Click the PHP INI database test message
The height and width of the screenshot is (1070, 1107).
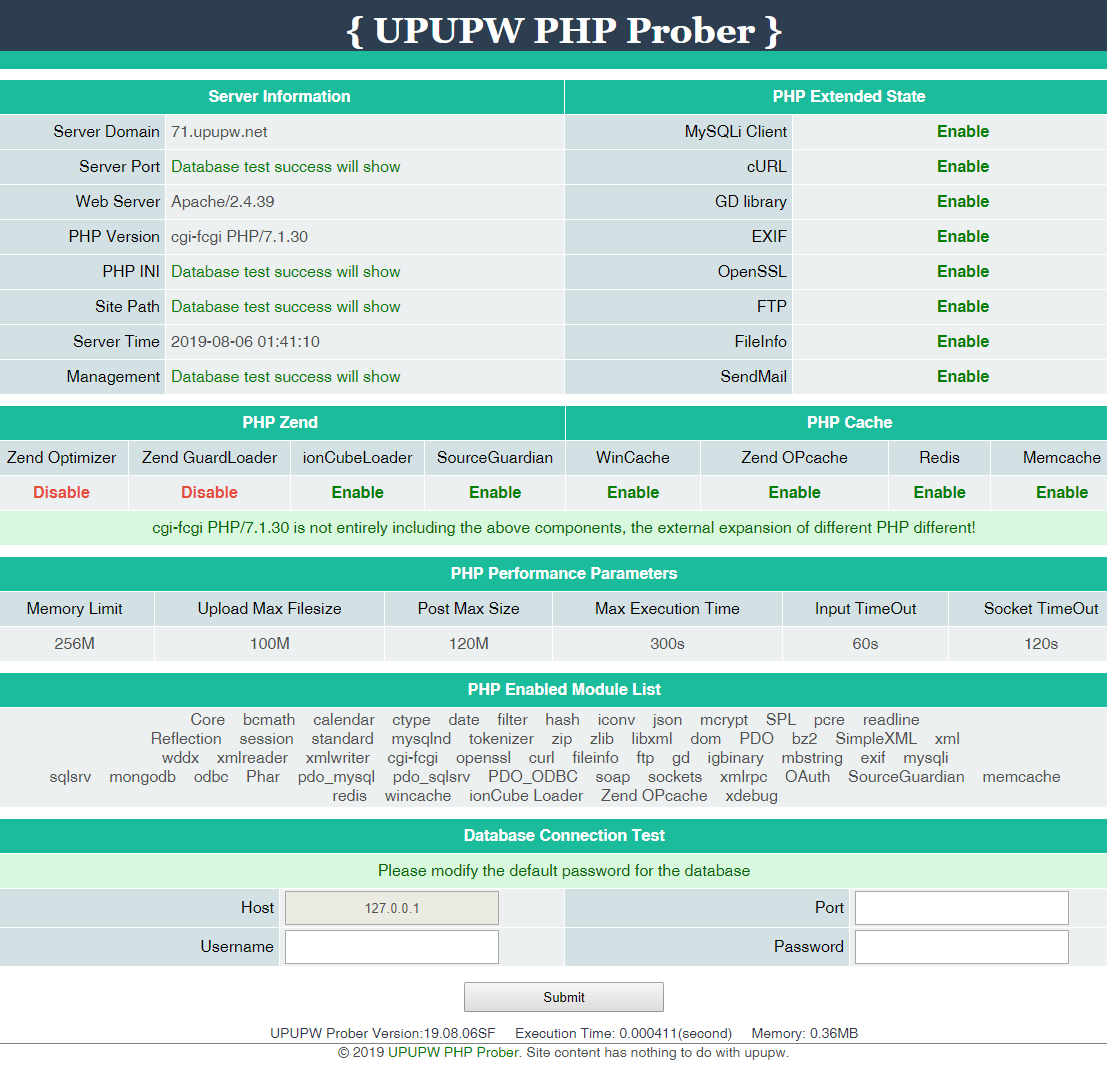[x=285, y=272]
